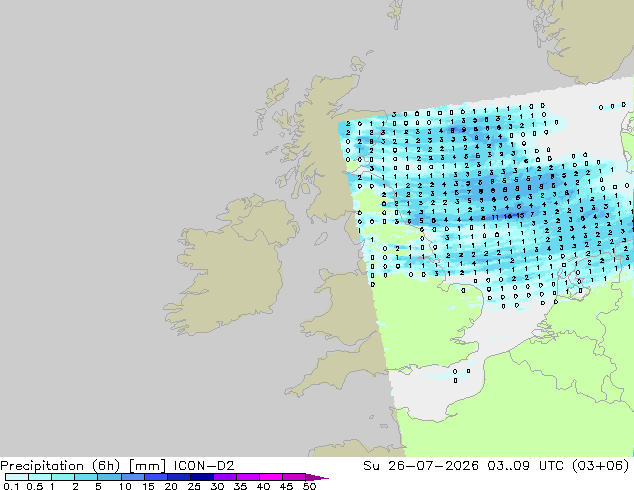Click the "ICON-D2" model name

[204, 466]
